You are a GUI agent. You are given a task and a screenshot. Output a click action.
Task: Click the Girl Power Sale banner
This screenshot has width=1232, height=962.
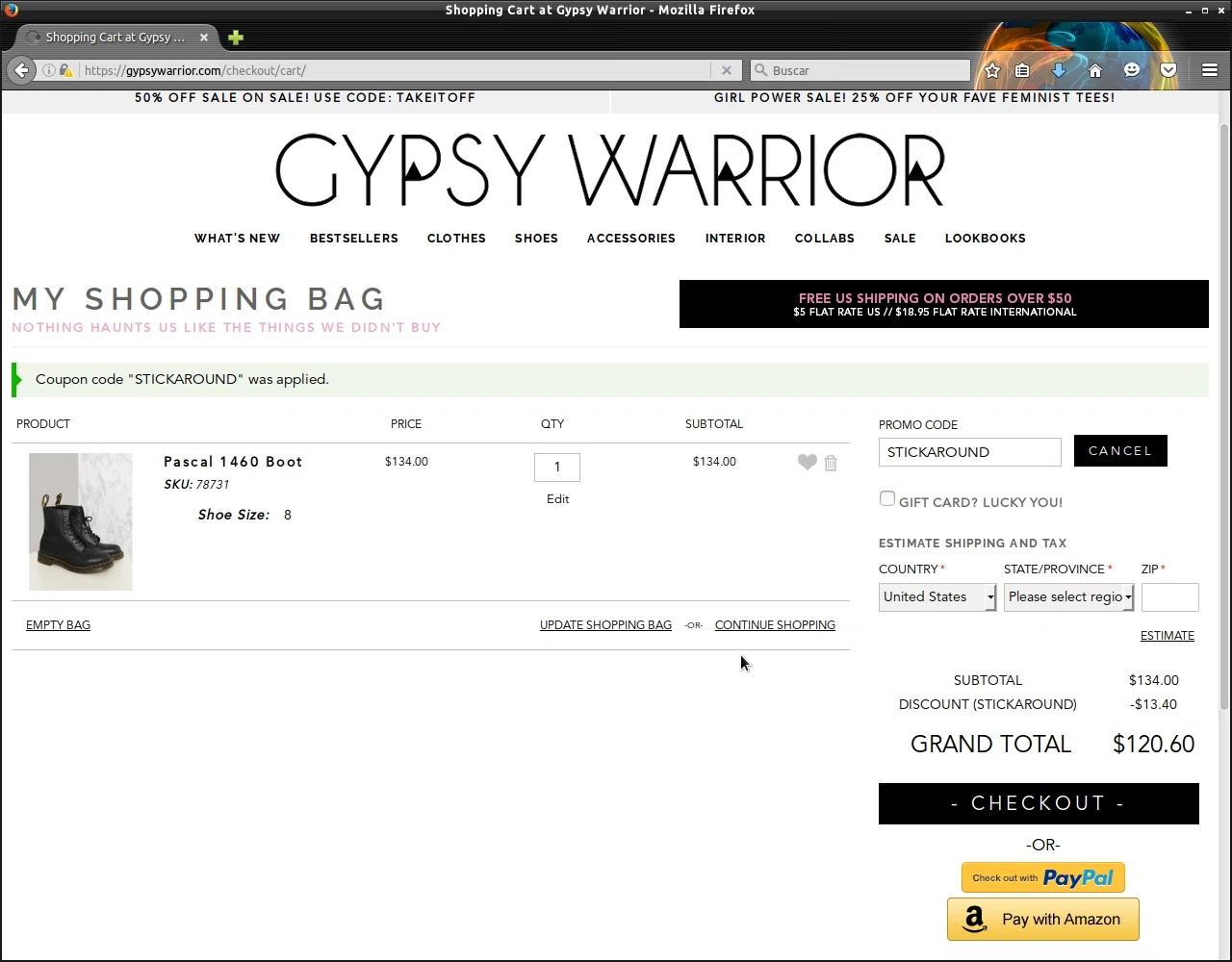tap(914, 98)
